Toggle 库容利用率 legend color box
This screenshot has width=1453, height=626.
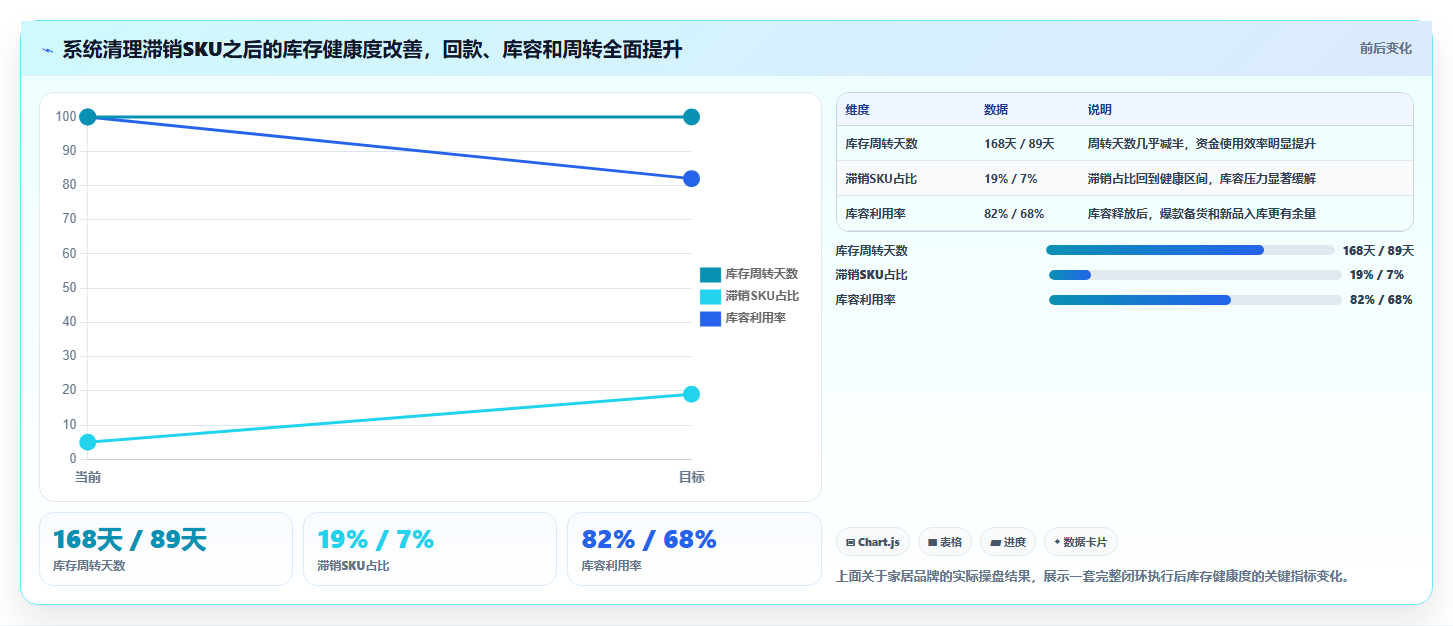(x=710, y=318)
